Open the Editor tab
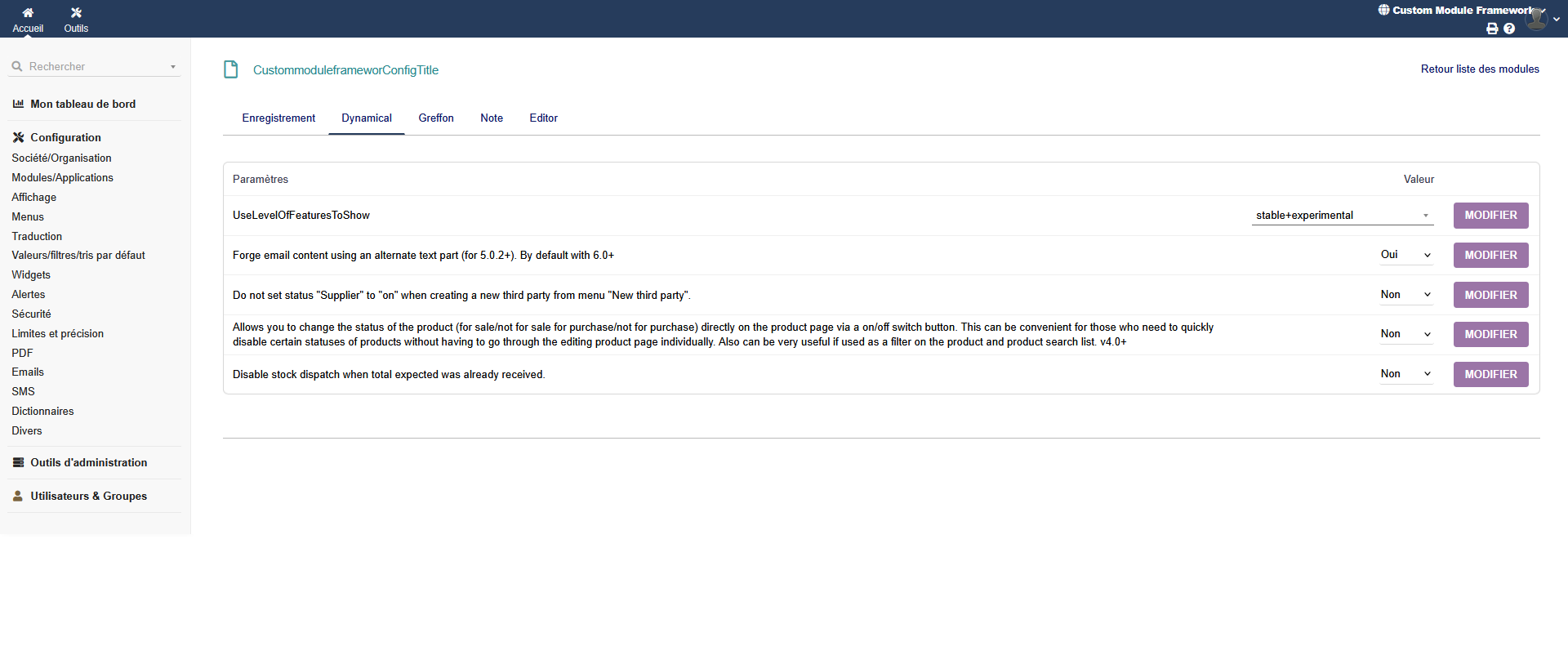The height and width of the screenshot is (646, 1568). pyautogui.click(x=543, y=118)
